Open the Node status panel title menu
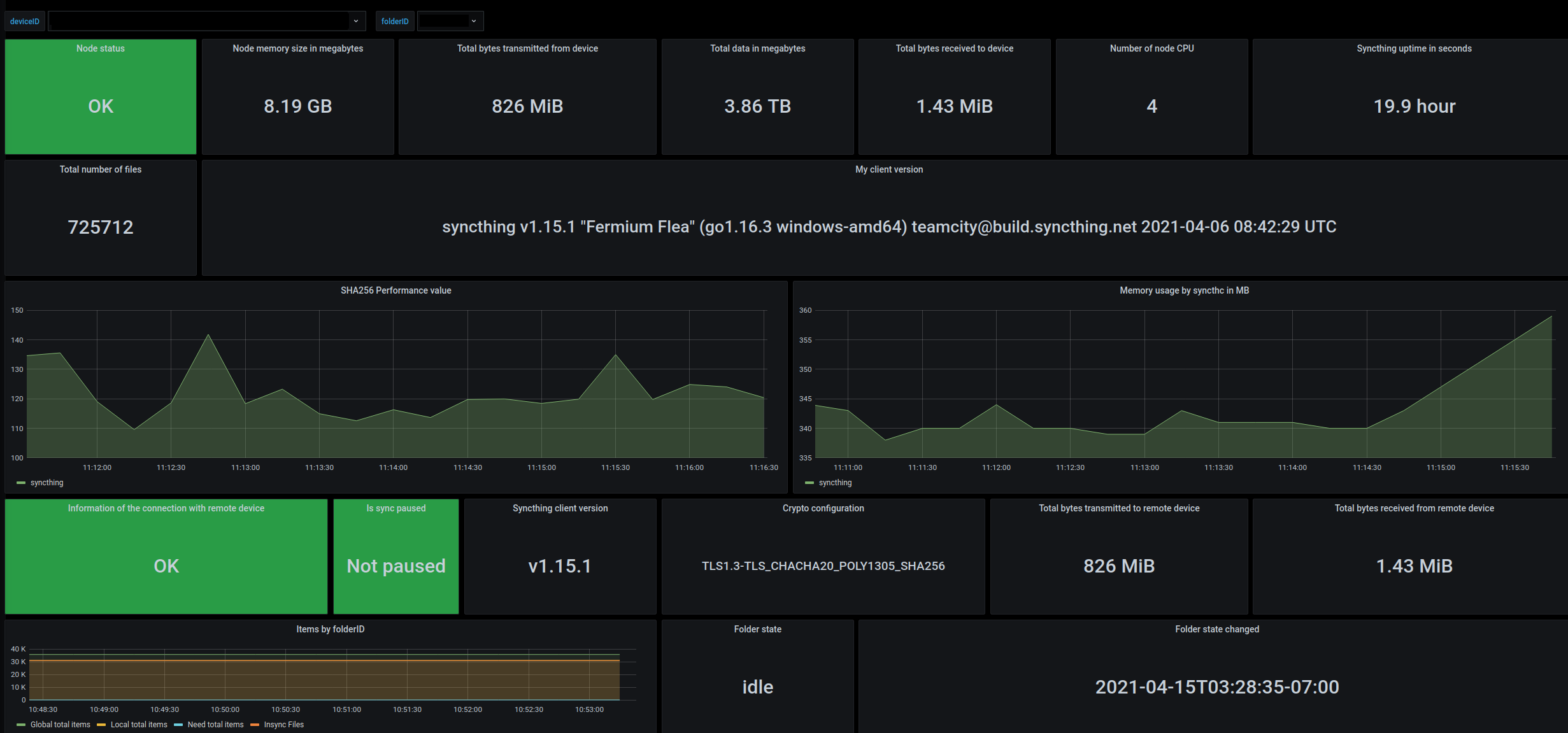 [x=101, y=48]
